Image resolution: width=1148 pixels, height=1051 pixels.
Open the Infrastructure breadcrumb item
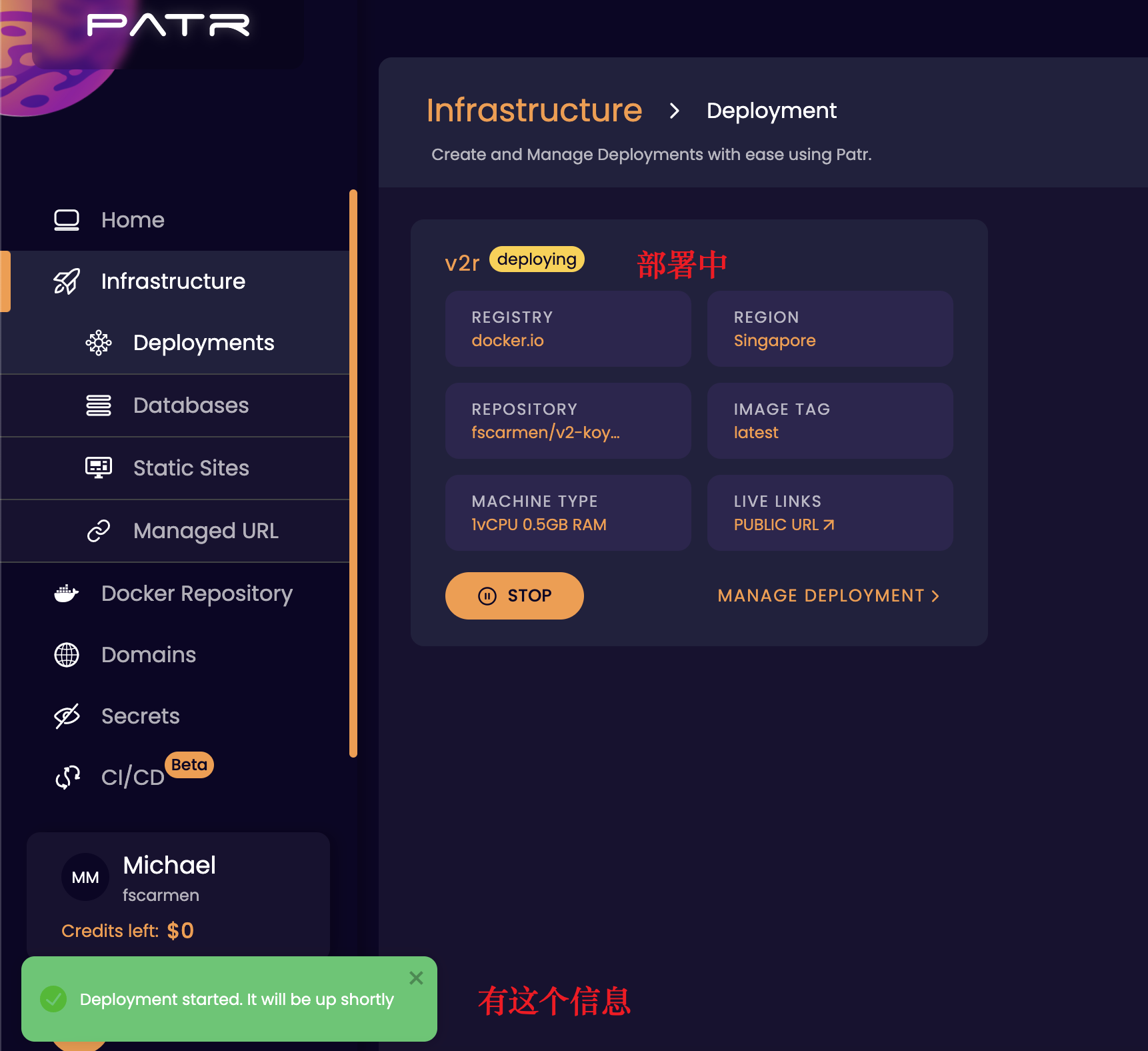(535, 110)
